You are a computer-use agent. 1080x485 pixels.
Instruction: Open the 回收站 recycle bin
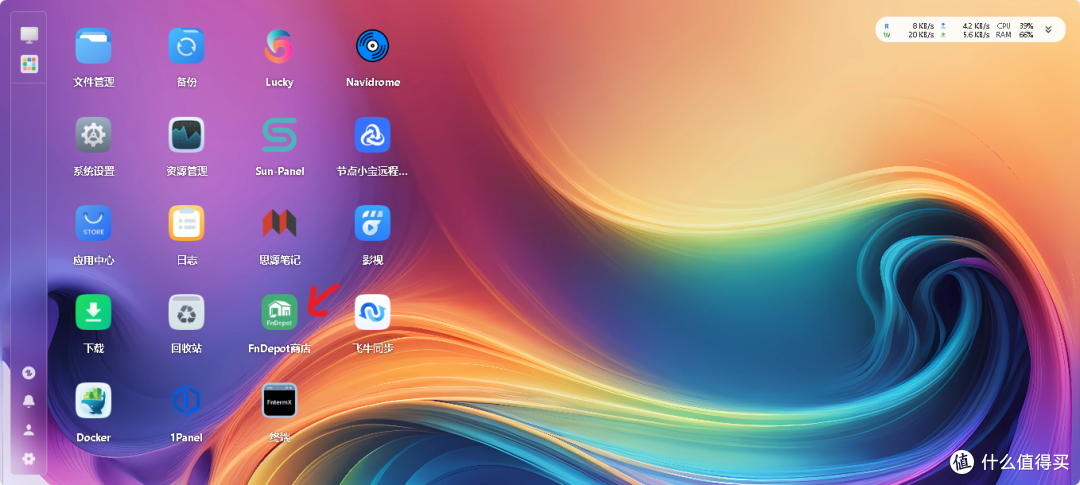(186, 312)
